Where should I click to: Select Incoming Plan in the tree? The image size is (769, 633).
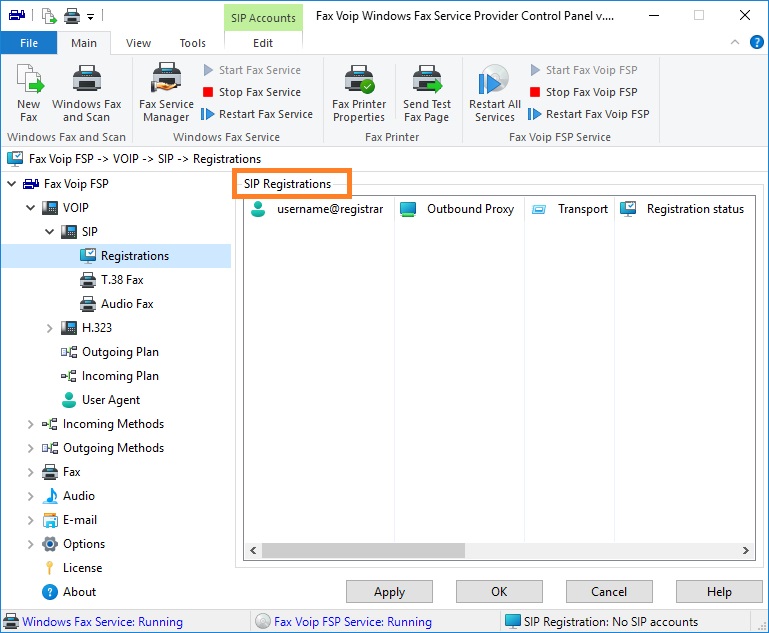point(110,376)
